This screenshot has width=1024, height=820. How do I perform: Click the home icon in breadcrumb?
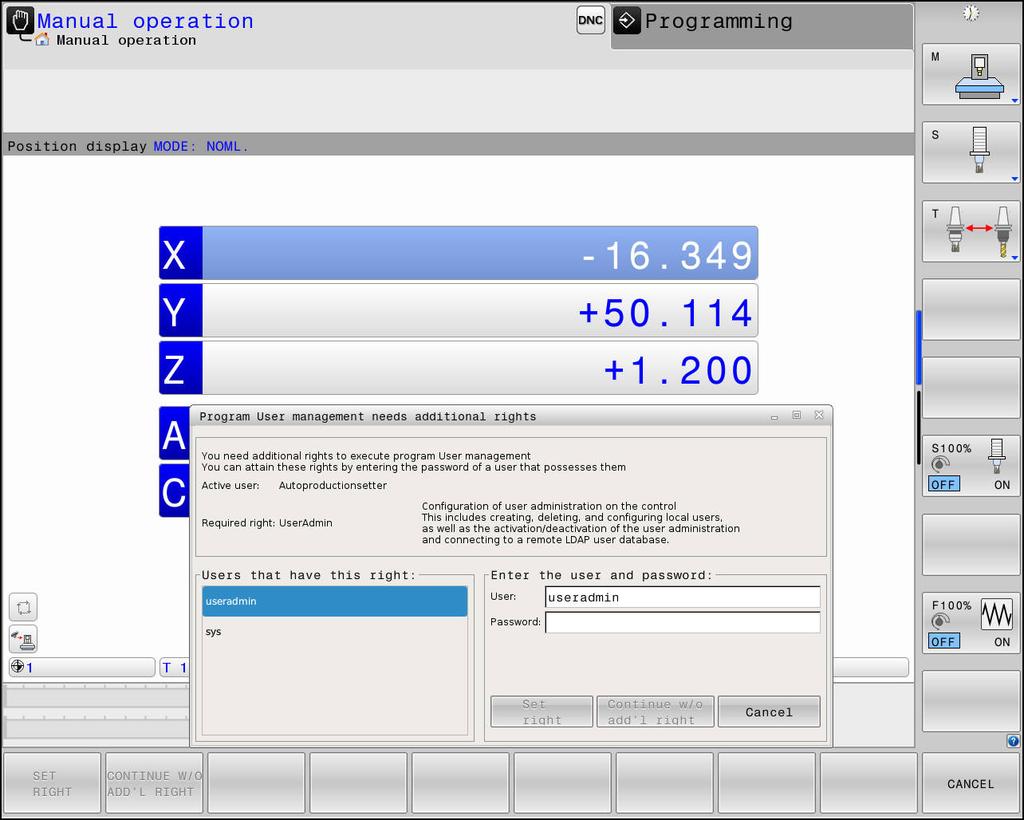(x=42, y=39)
